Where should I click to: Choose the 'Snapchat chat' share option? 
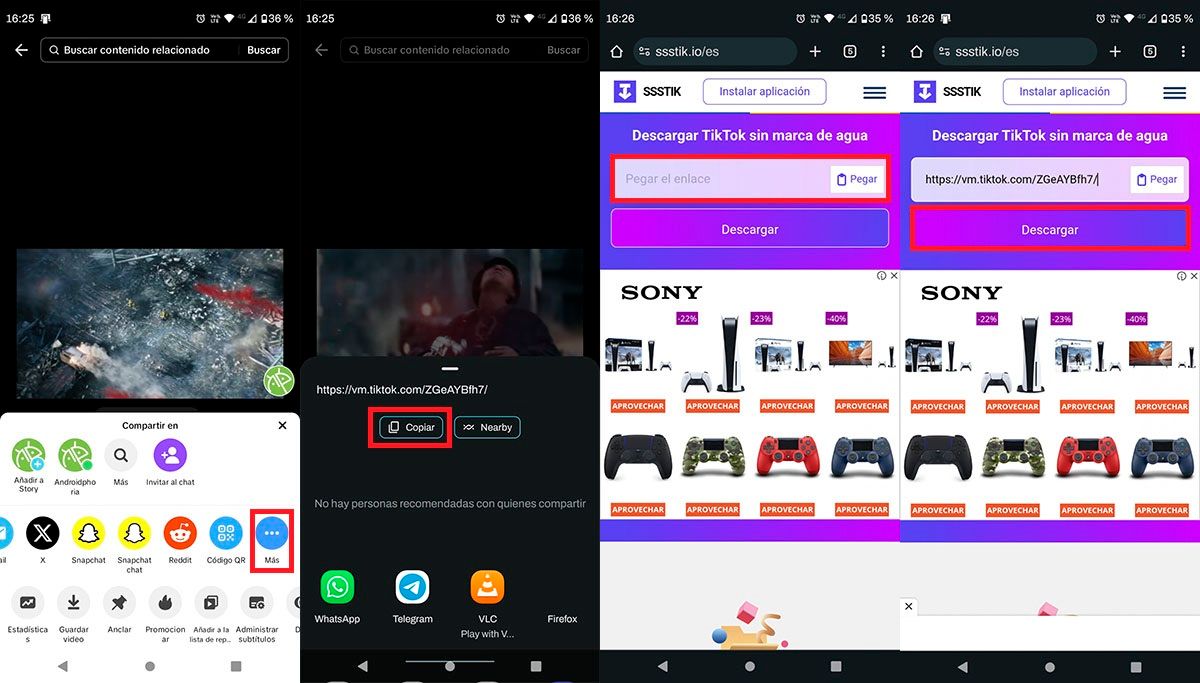click(x=134, y=534)
